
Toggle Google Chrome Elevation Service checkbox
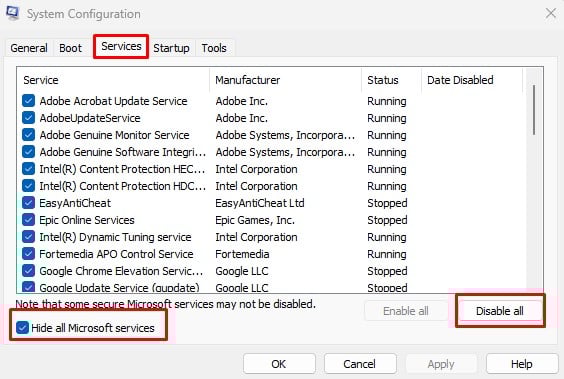point(28,271)
